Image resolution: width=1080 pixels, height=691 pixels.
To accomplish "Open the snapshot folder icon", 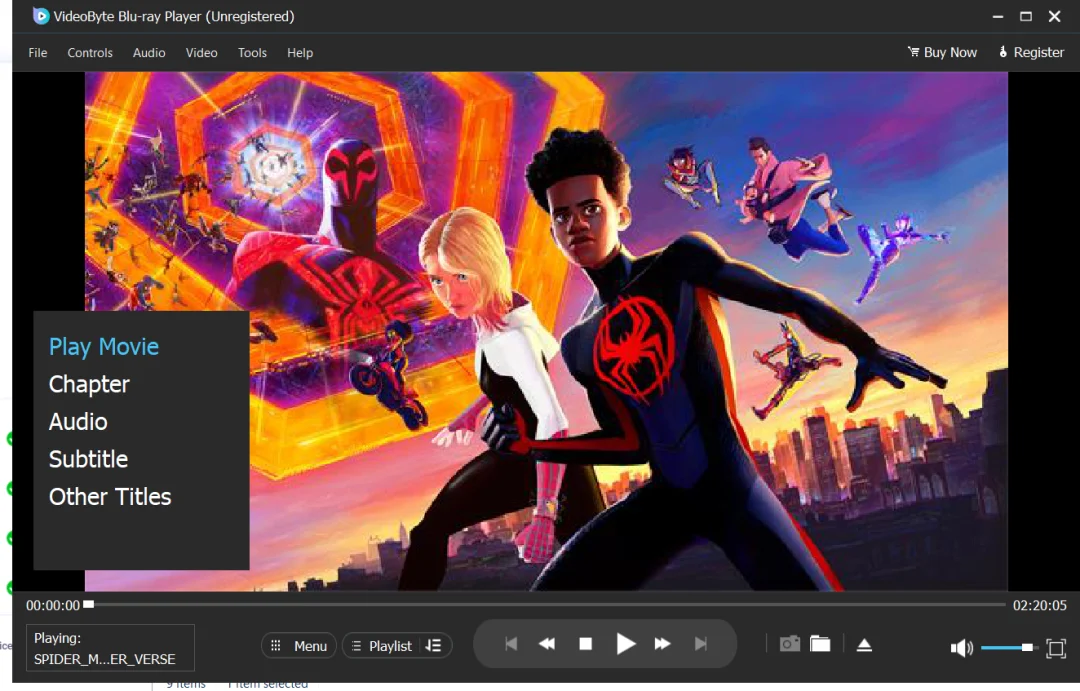I will pyautogui.click(x=820, y=644).
